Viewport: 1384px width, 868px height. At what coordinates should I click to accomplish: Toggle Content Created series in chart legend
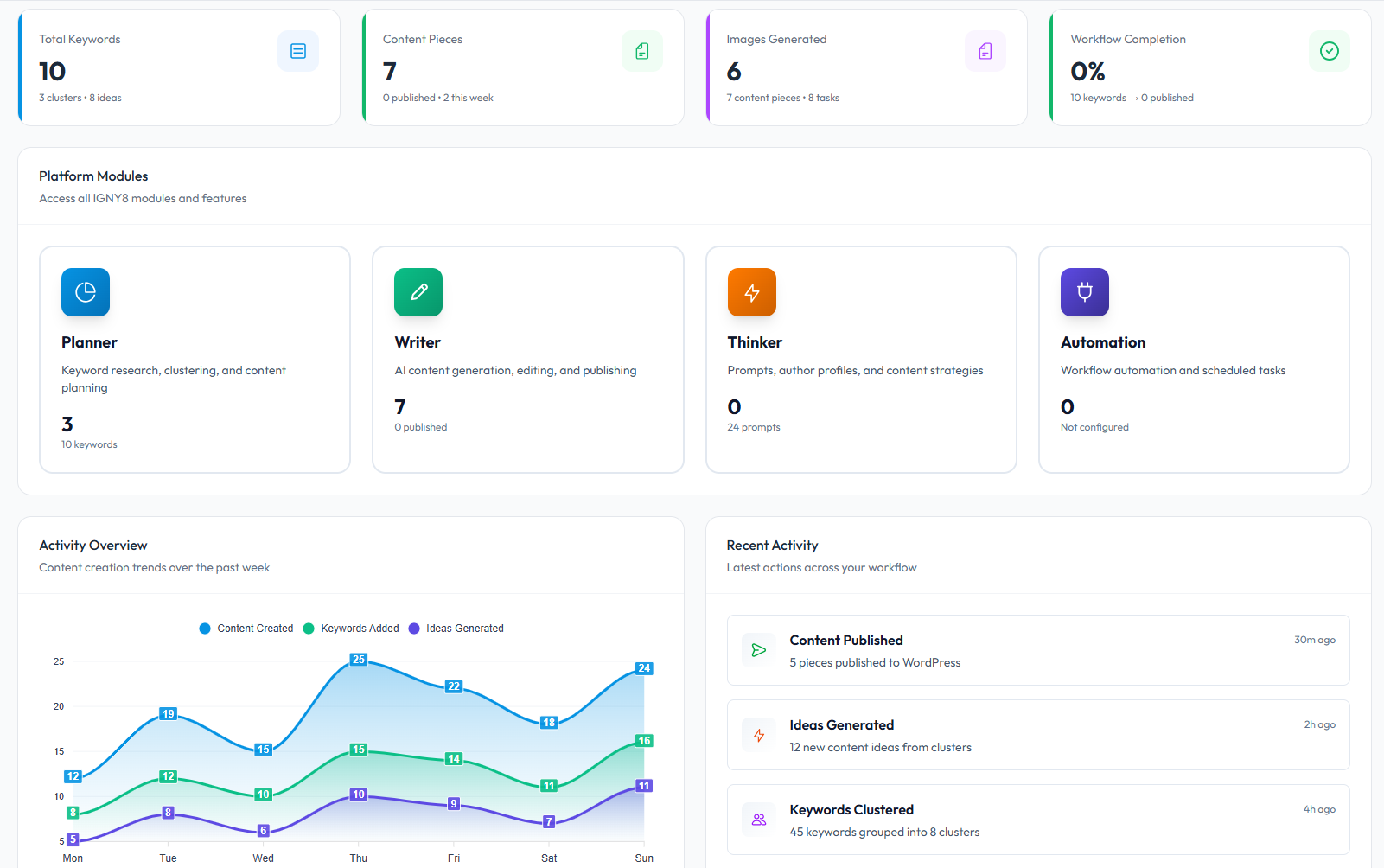[246, 629]
